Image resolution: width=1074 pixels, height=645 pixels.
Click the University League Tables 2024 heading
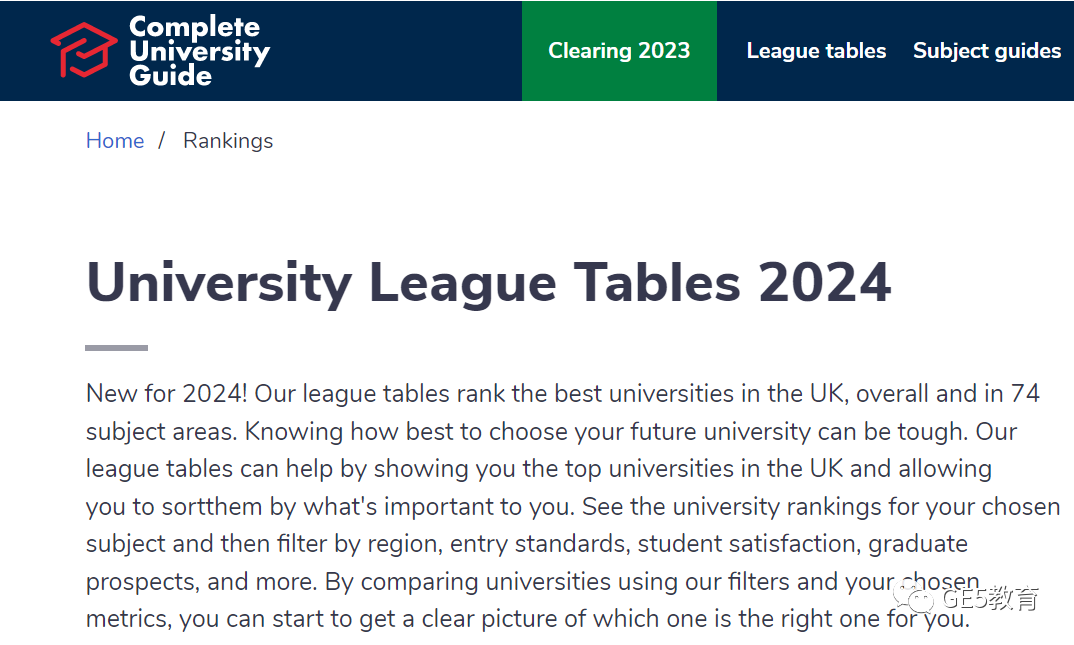(x=488, y=282)
